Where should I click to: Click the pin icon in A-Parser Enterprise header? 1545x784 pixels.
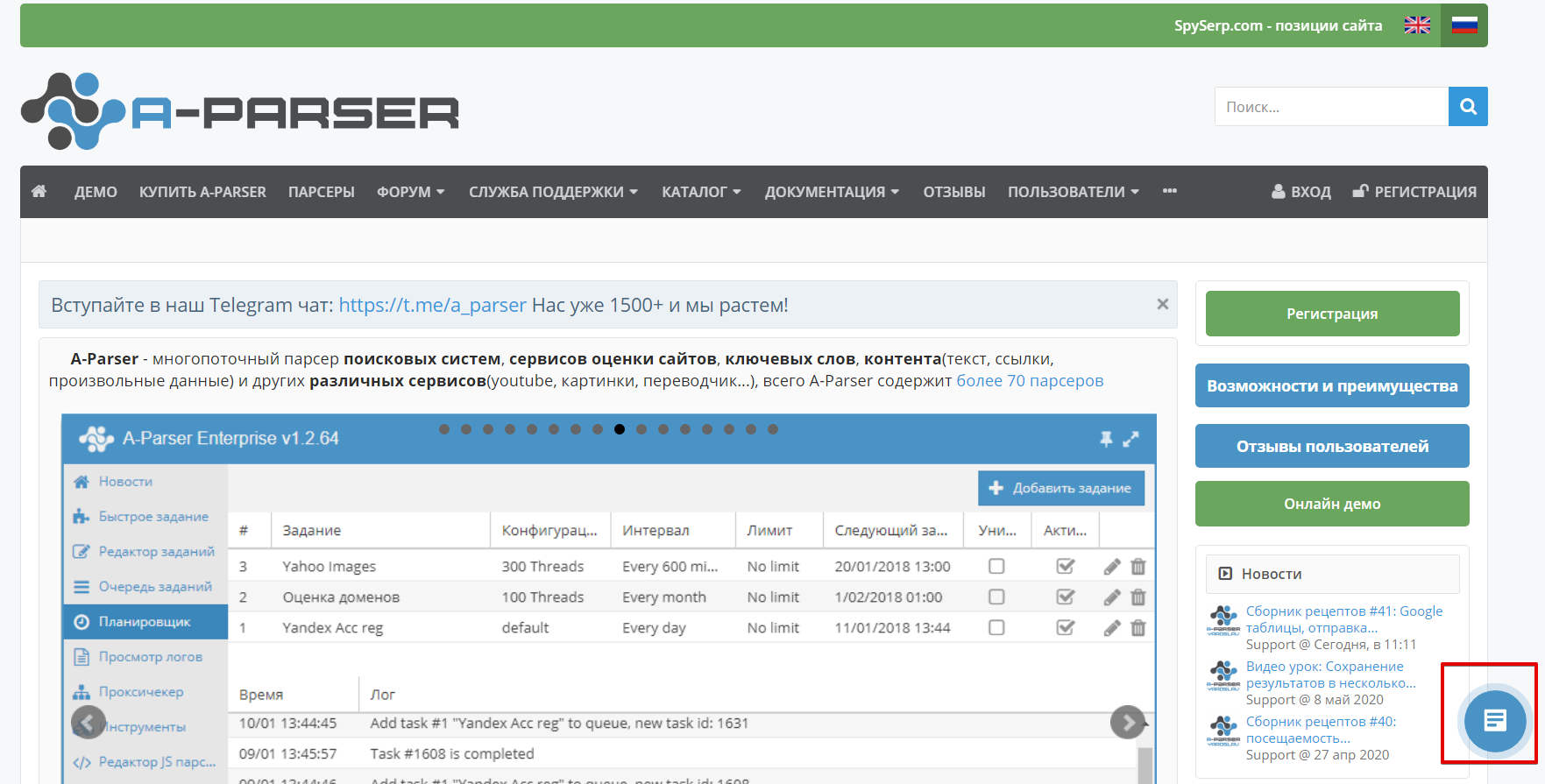coord(1106,439)
